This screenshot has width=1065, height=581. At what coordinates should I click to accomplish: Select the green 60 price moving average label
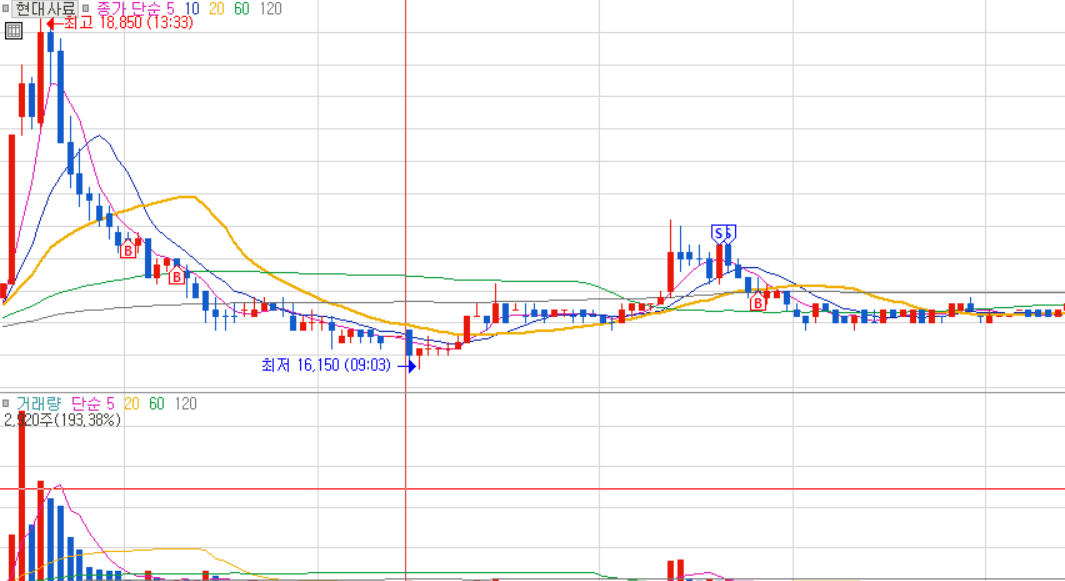(242, 9)
